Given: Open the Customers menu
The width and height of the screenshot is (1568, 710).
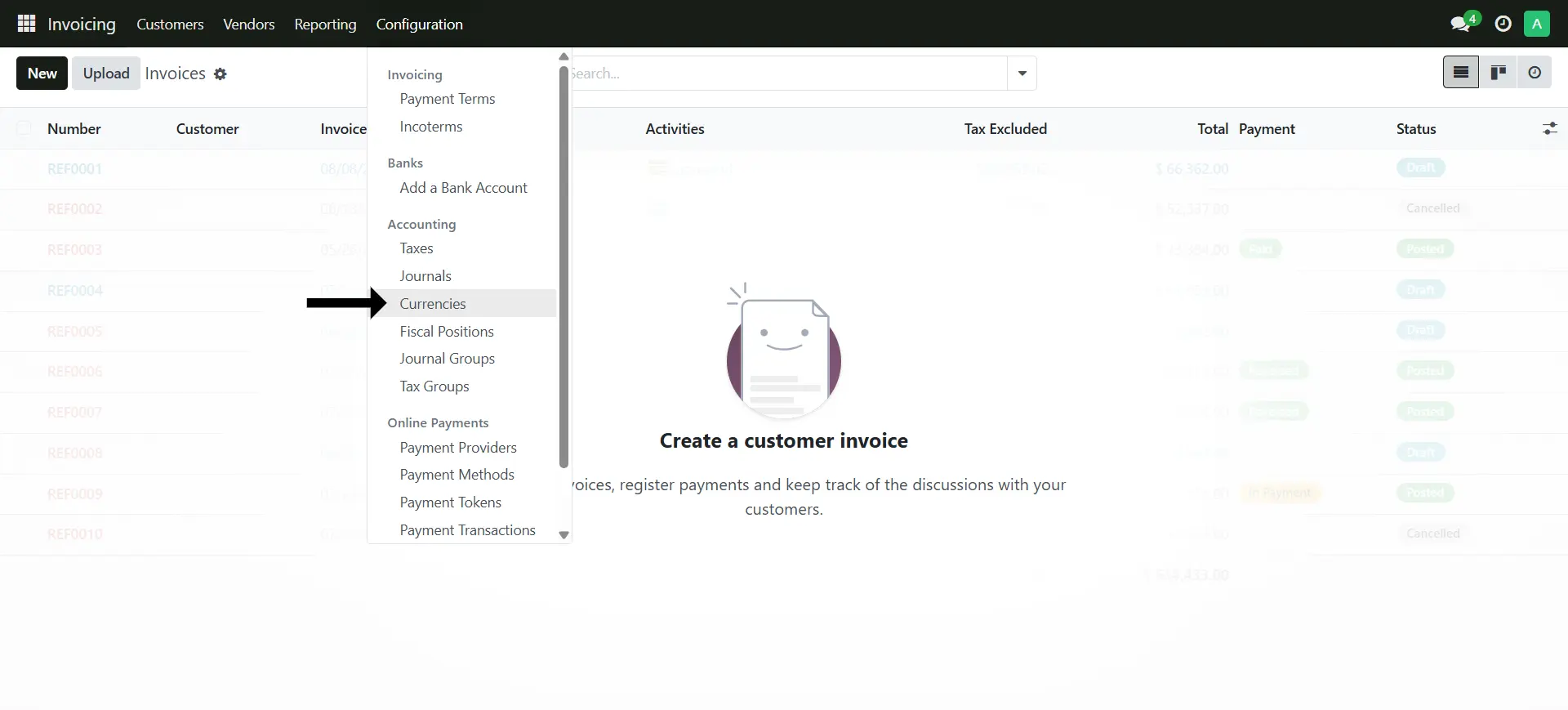Looking at the screenshot, I should (170, 25).
